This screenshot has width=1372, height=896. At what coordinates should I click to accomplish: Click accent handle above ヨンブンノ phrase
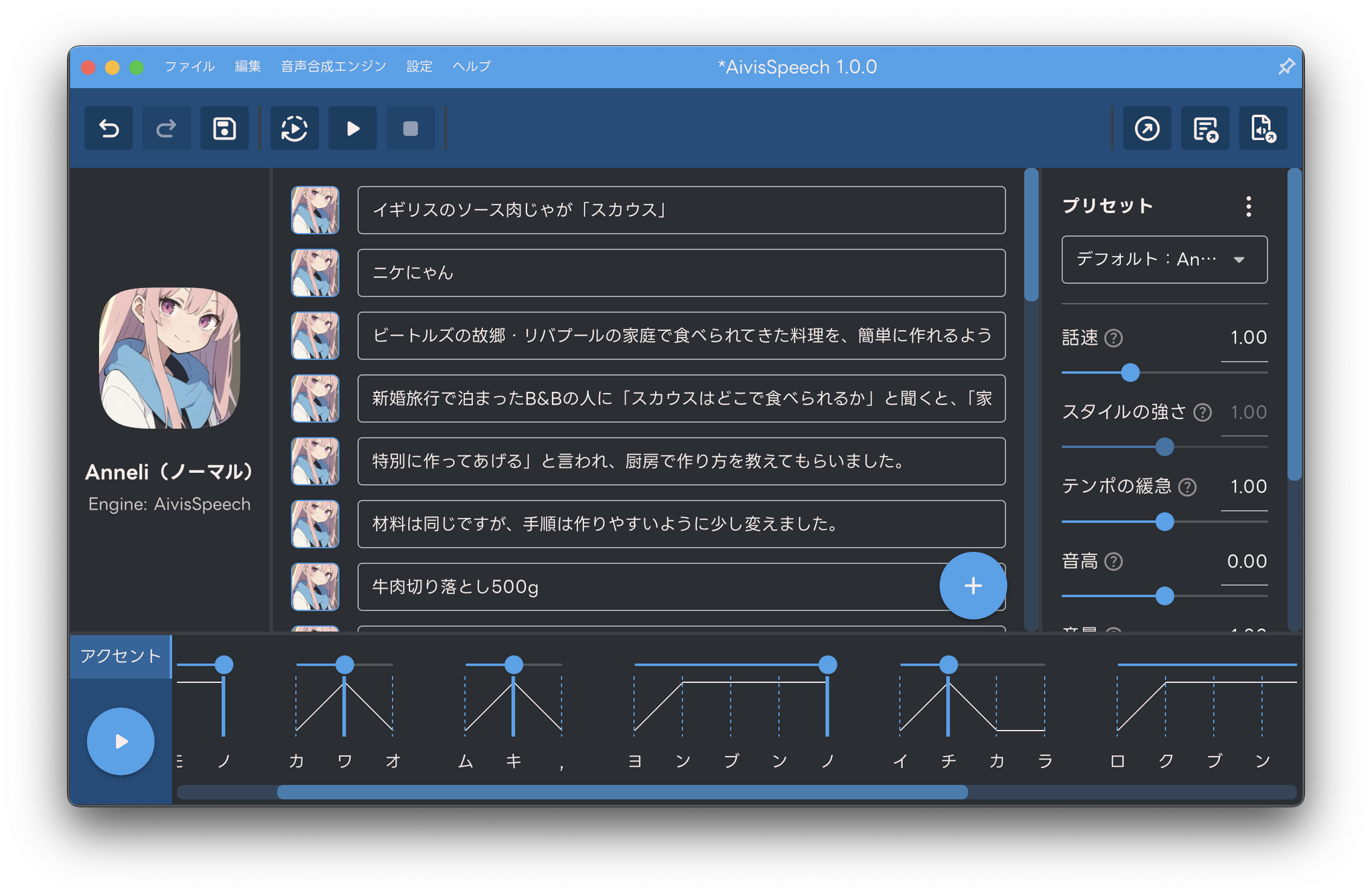pyautogui.click(x=828, y=664)
